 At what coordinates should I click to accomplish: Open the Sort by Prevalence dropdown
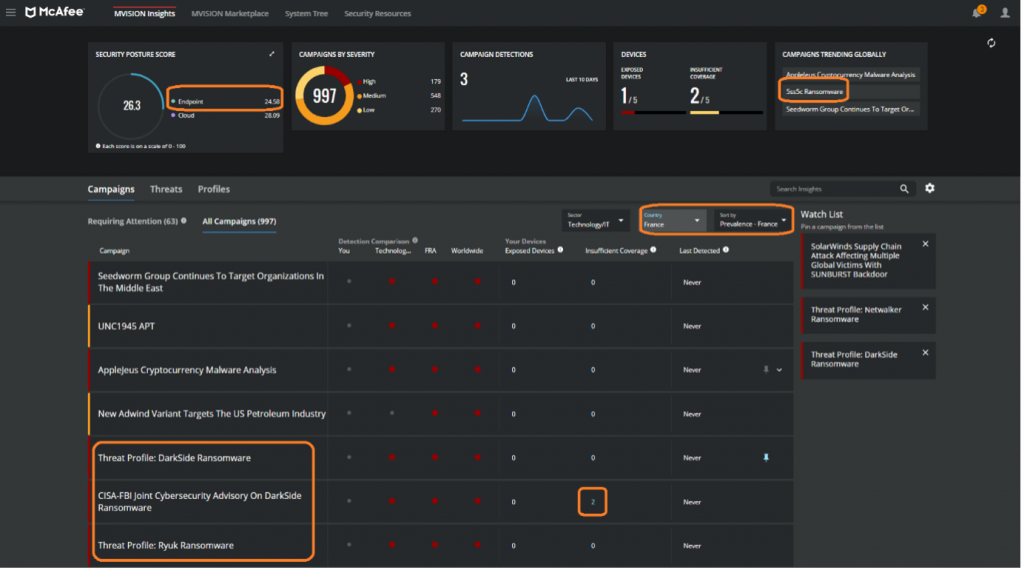[753, 221]
